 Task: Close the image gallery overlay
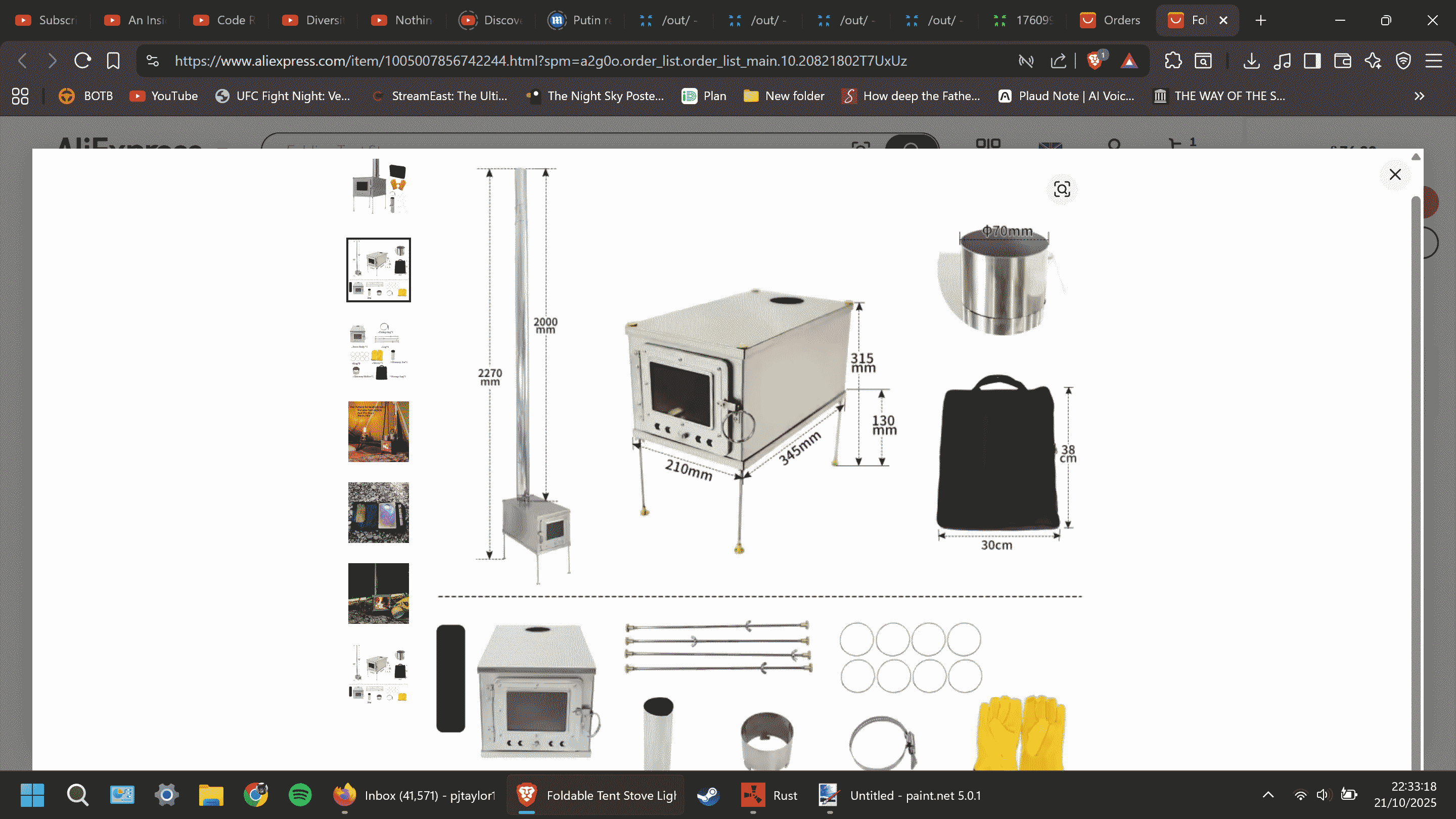point(1394,174)
